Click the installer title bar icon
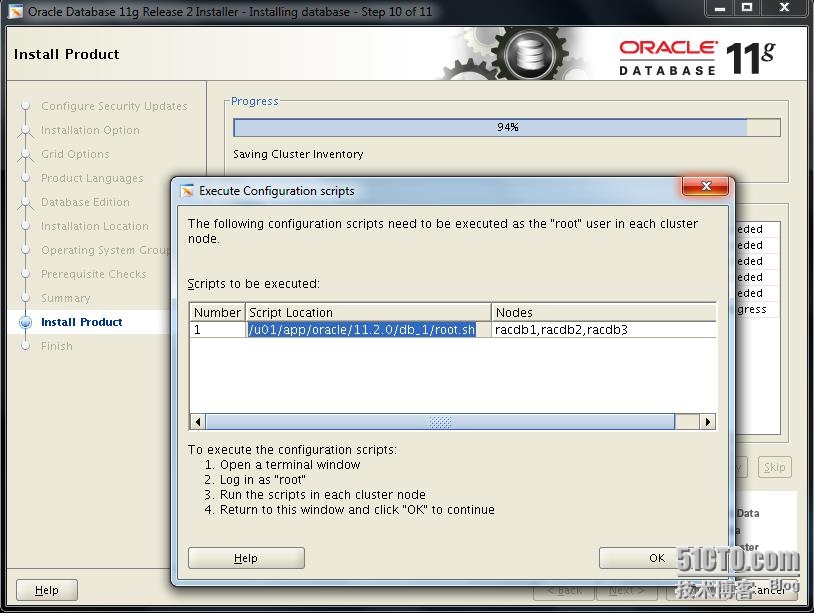 click(16, 11)
